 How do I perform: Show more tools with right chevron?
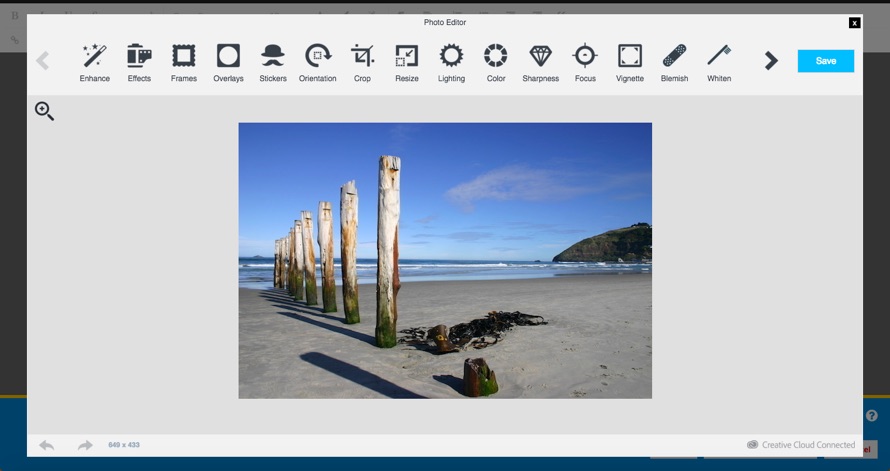click(x=771, y=61)
